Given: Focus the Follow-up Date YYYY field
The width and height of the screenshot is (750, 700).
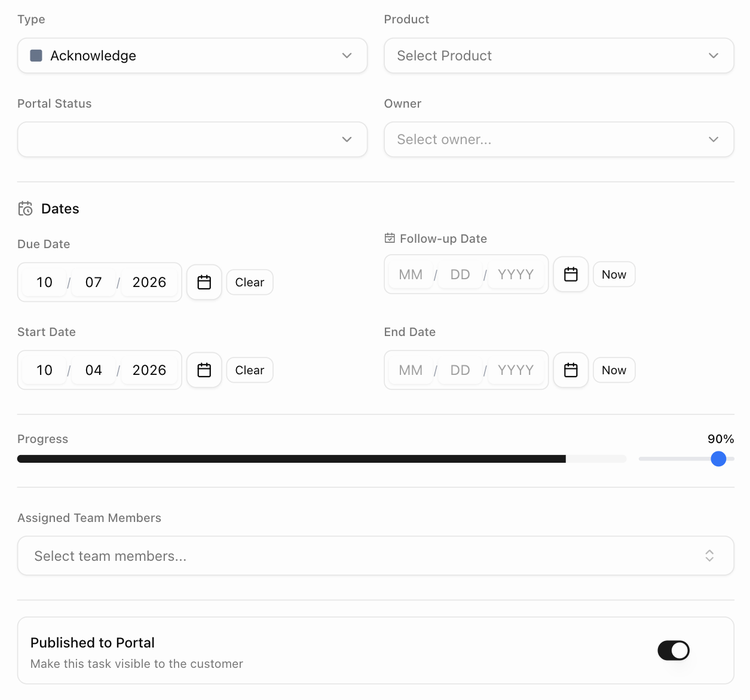Looking at the screenshot, I should pyautogui.click(x=516, y=274).
